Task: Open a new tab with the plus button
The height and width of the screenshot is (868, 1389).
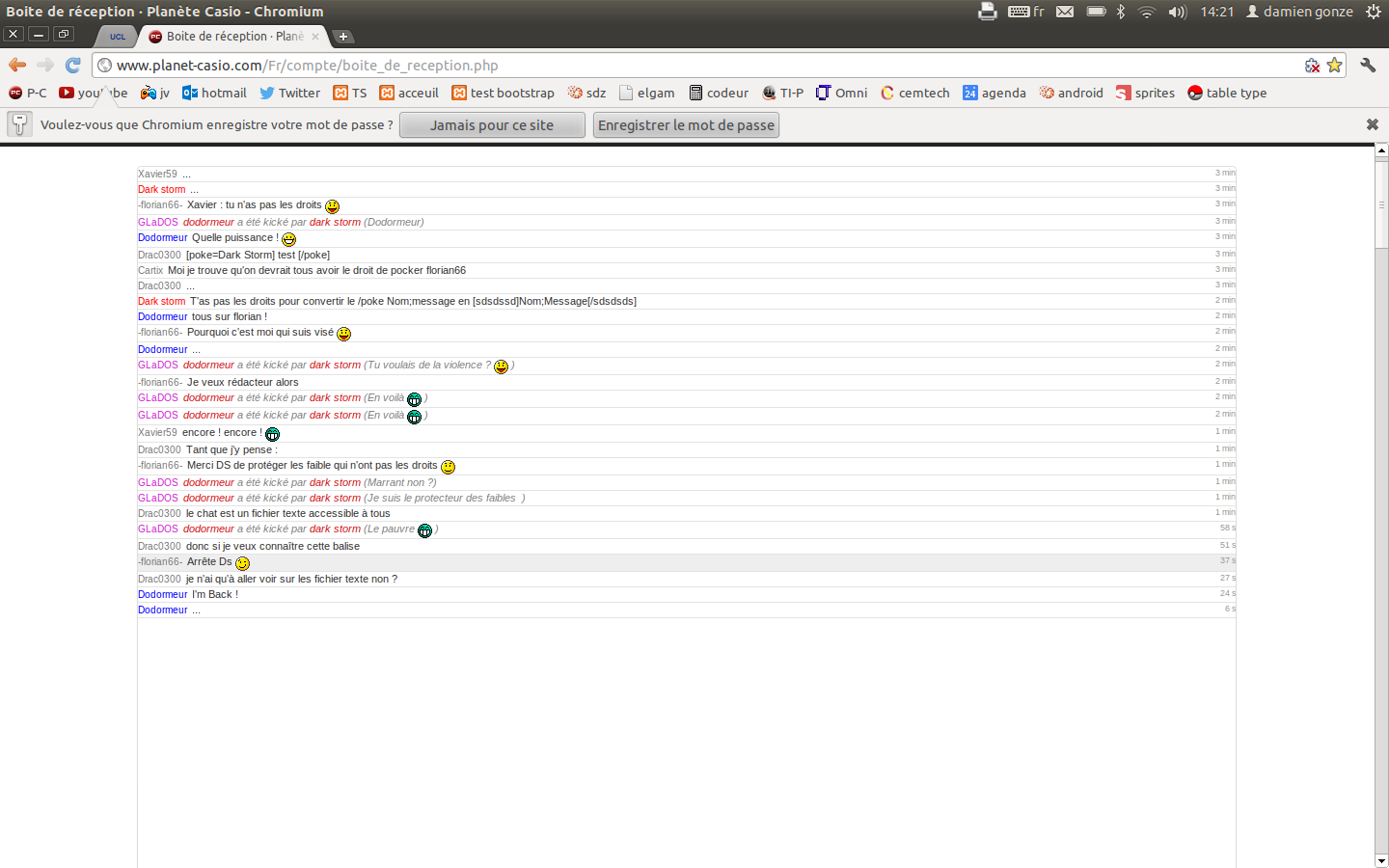Action: pos(343,37)
